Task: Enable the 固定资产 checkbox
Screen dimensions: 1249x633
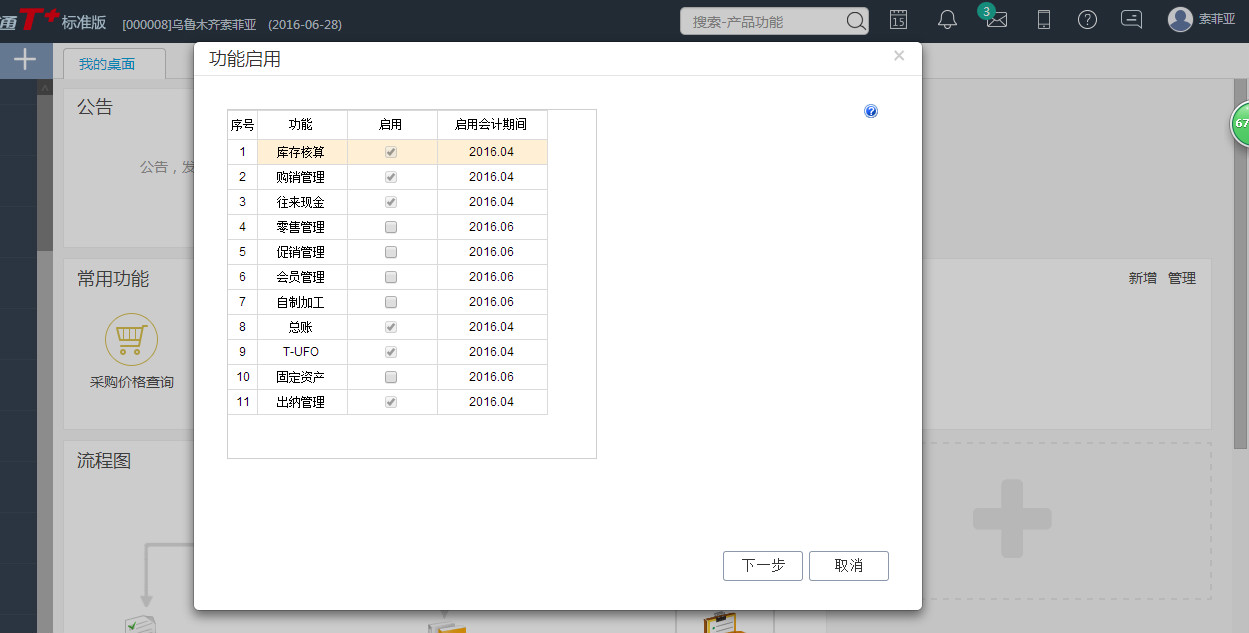Action: click(391, 377)
